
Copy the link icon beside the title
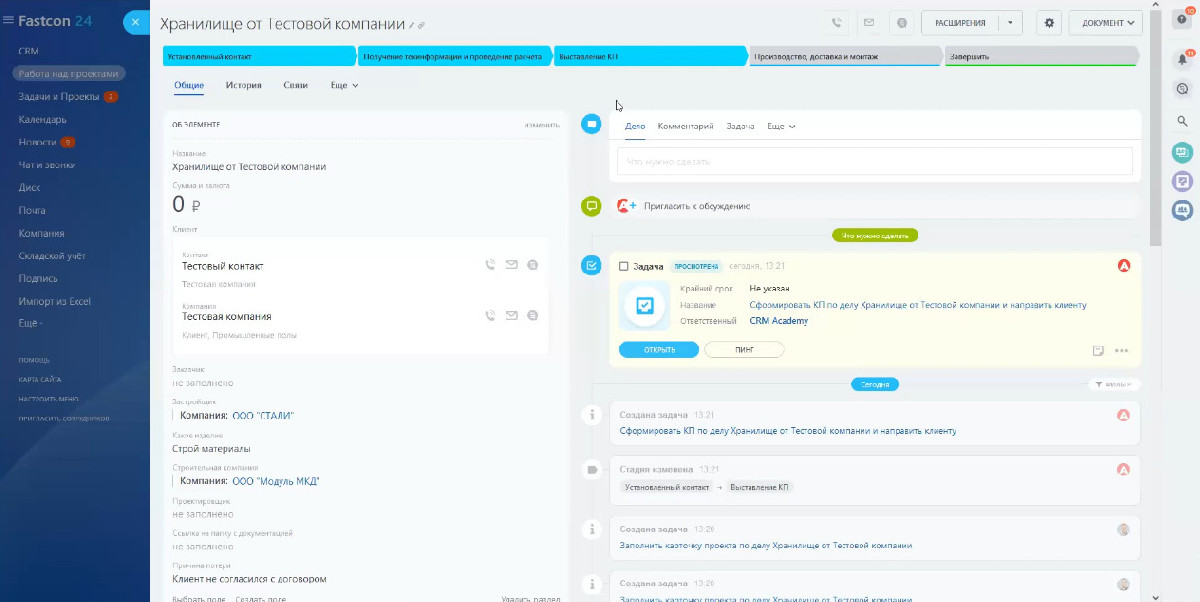coord(422,24)
